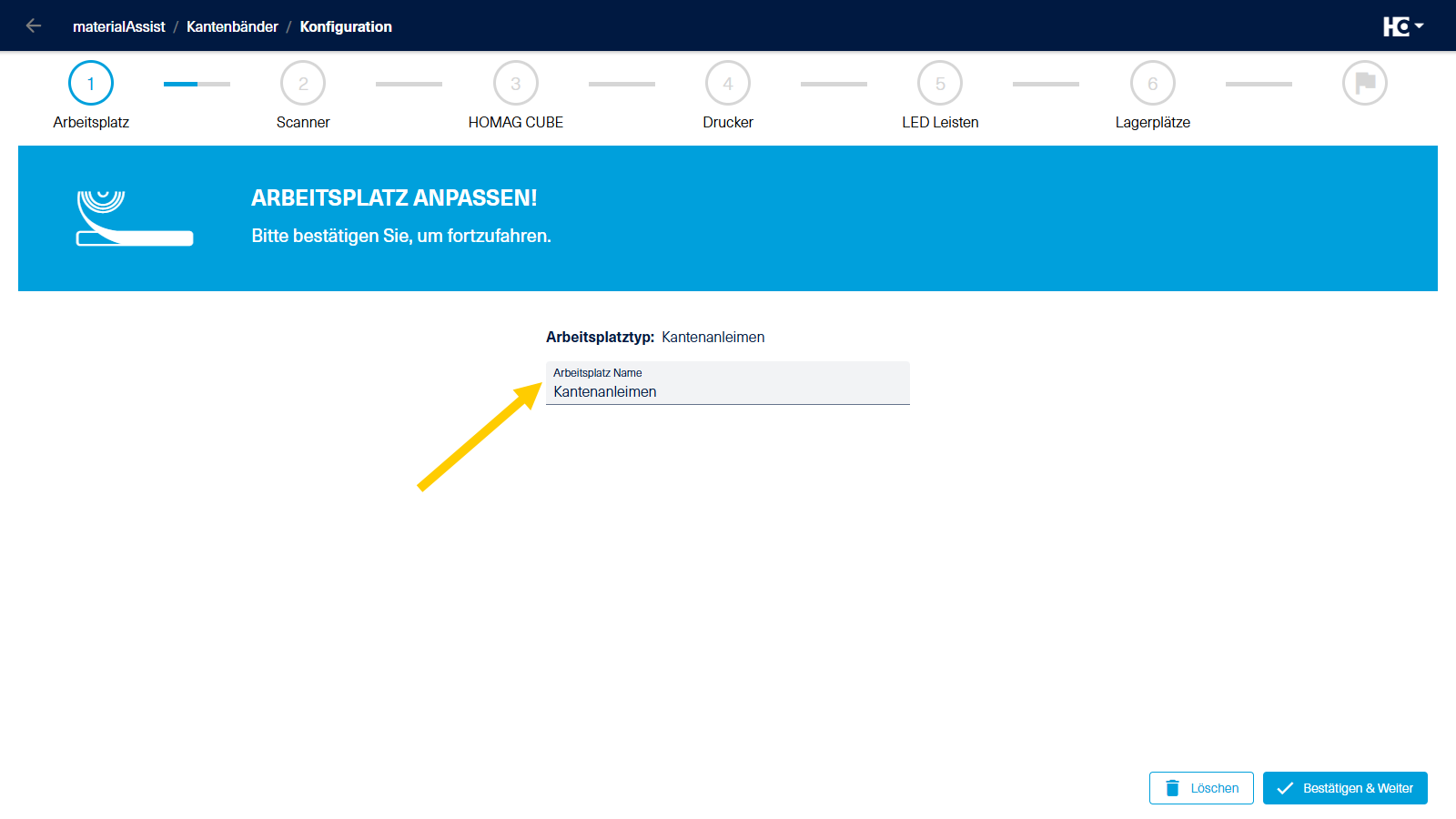The image size is (1456, 819).
Task: Click the Konfiguration breadcrumb
Action: 346,26
